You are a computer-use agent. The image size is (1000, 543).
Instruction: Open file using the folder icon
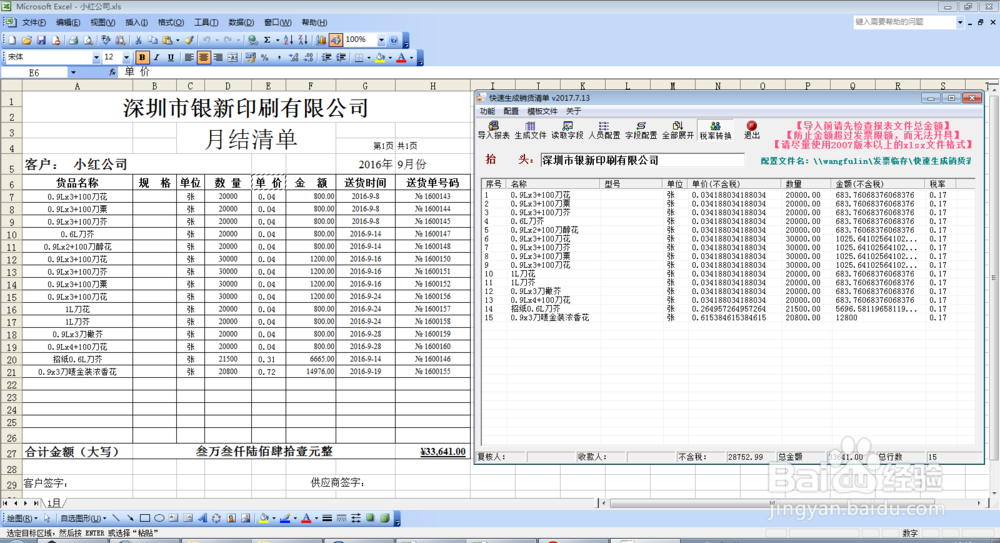click(27, 40)
